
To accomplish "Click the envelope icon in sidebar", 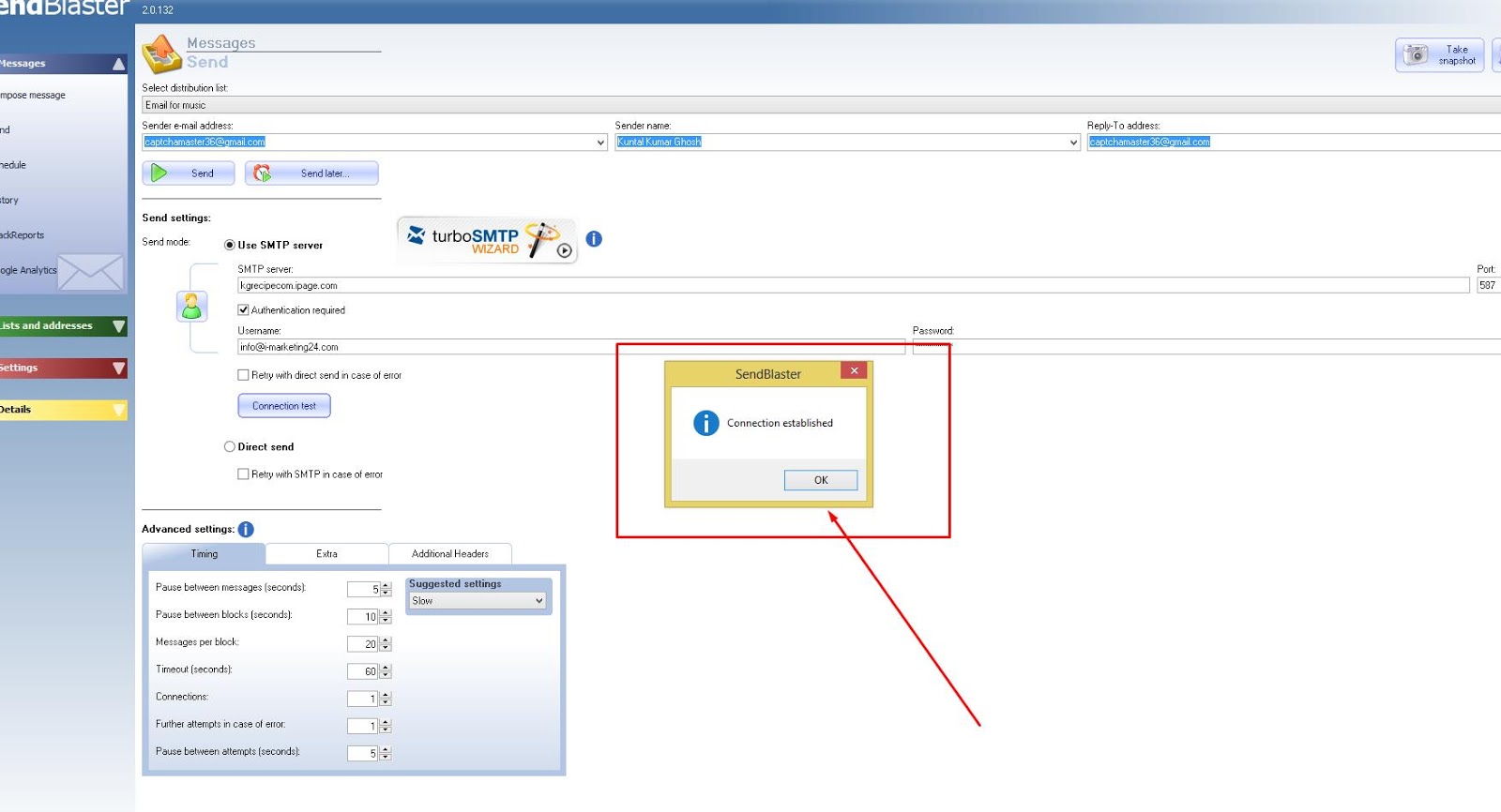I will click(91, 272).
